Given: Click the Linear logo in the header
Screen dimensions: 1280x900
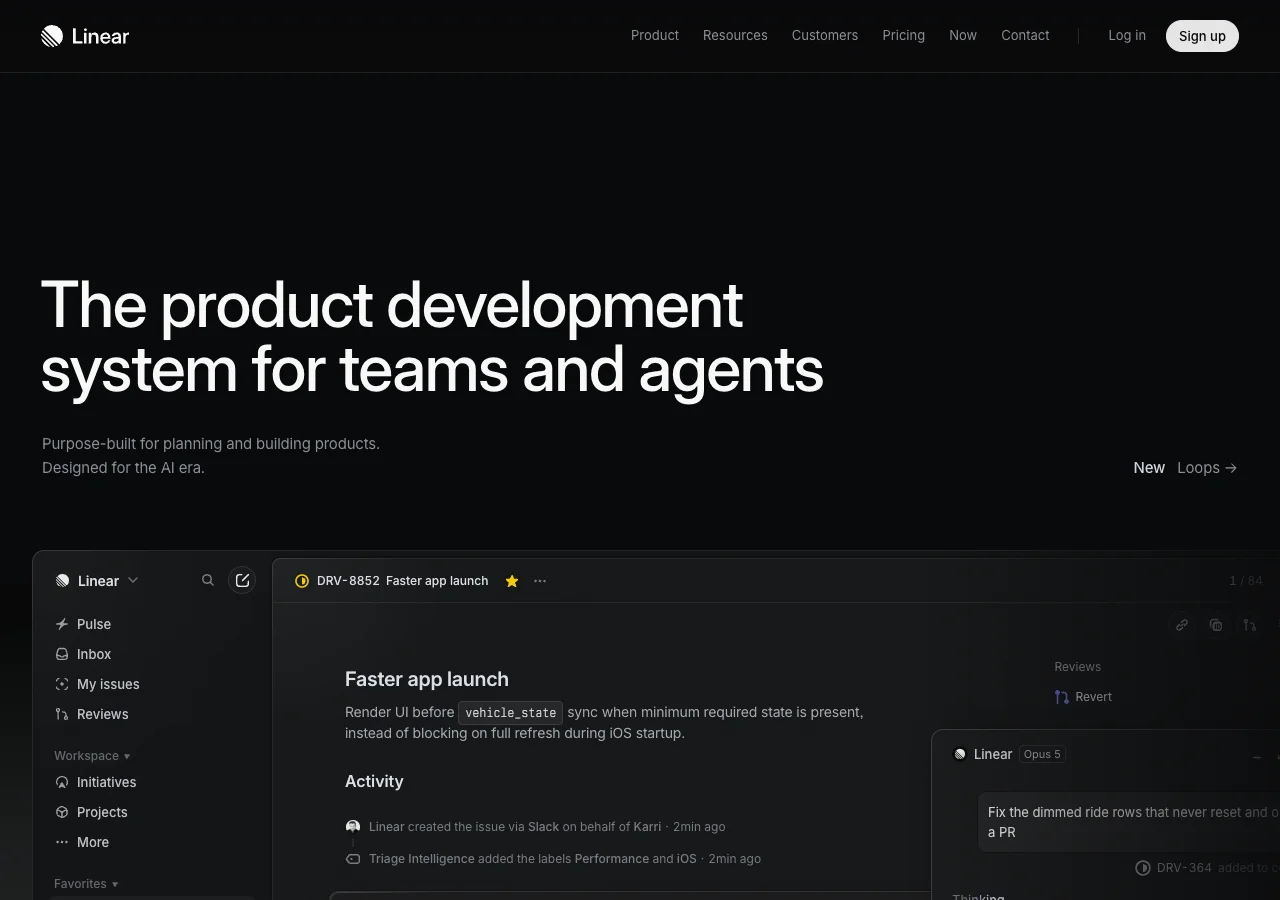Looking at the screenshot, I should tap(85, 36).
